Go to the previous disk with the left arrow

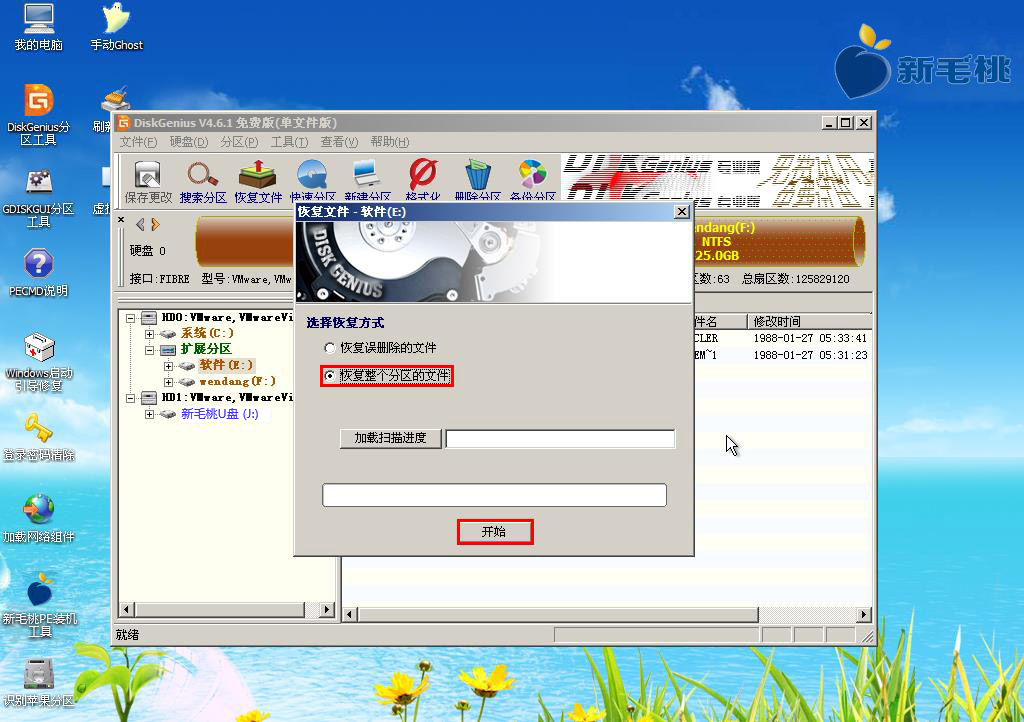tap(140, 225)
